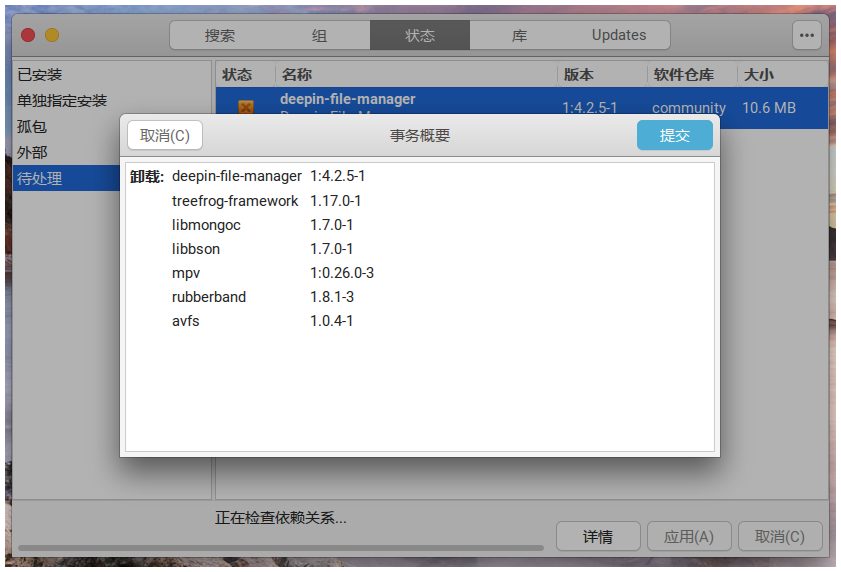Click the 应用(A) button
841x572 pixels.
(x=689, y=536)
